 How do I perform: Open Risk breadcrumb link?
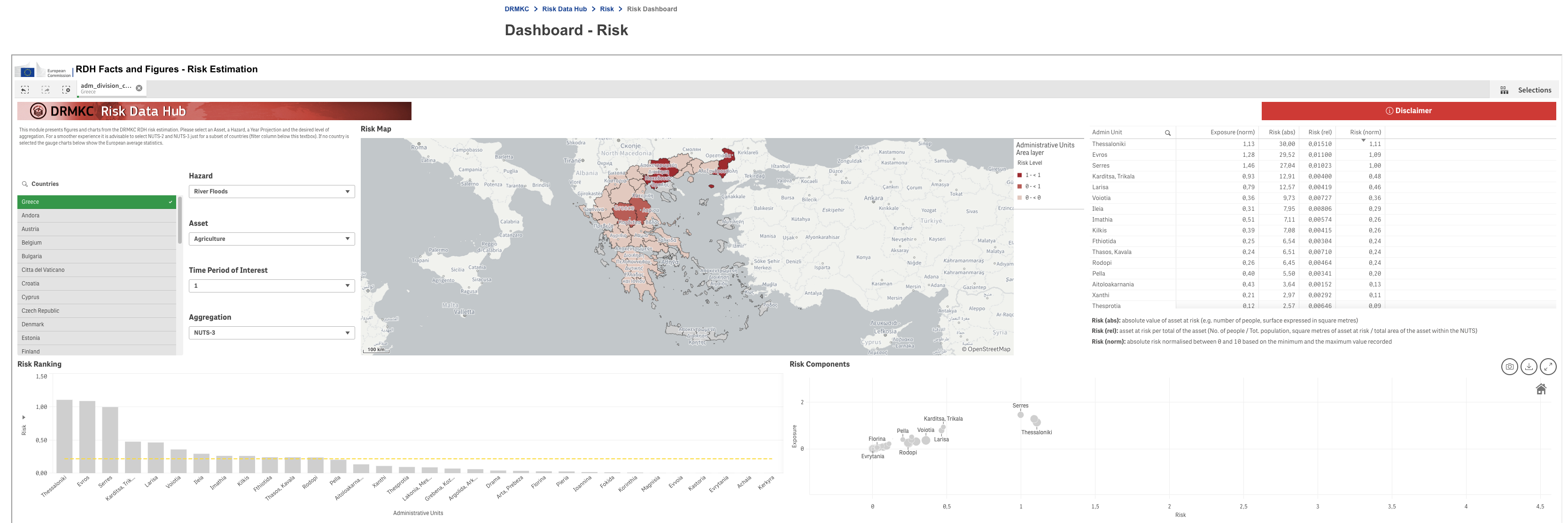click(x=606, y=9)
